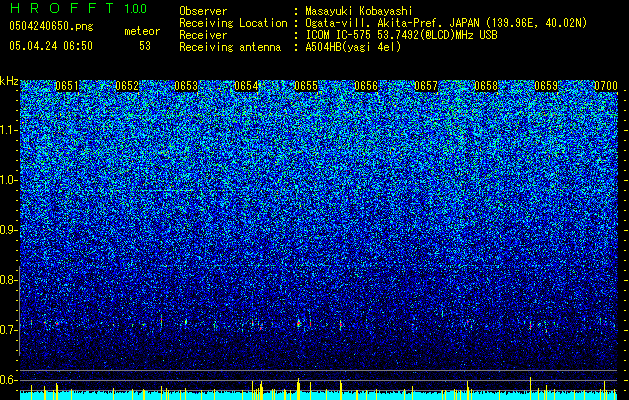
Task: Click the 0651 time marker
Action: click(67, 86)
